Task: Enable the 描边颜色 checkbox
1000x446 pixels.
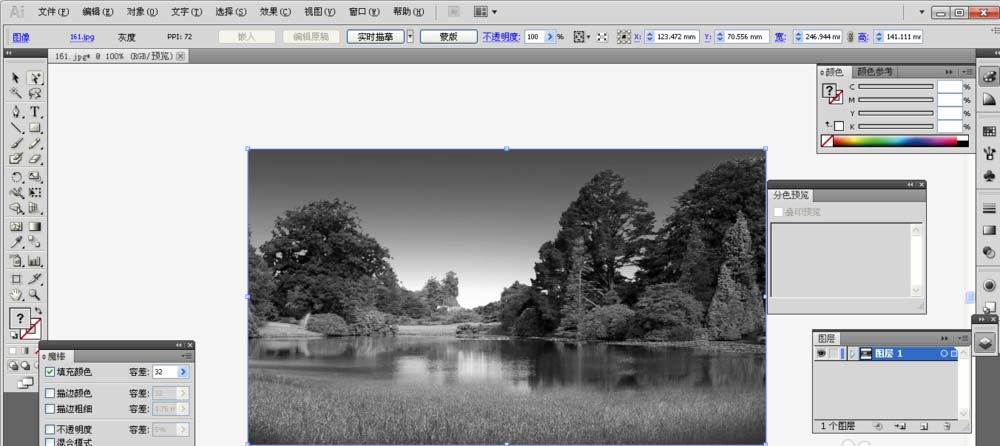Action: point(50,393)
